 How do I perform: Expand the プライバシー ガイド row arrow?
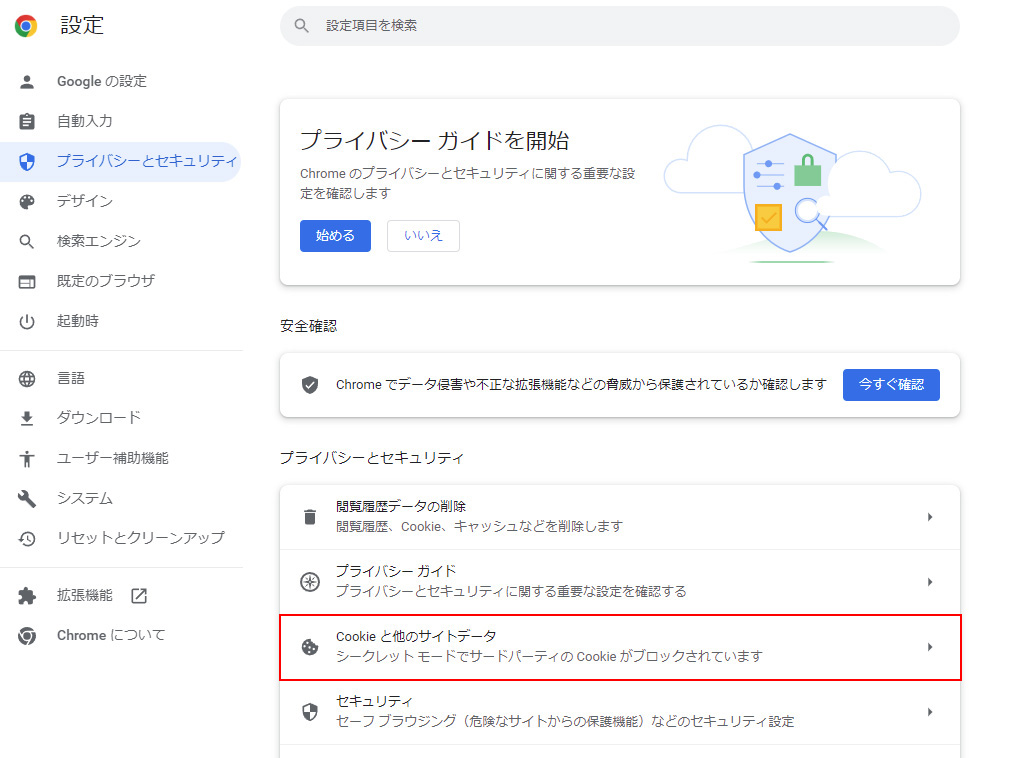(x=930, y=582)
